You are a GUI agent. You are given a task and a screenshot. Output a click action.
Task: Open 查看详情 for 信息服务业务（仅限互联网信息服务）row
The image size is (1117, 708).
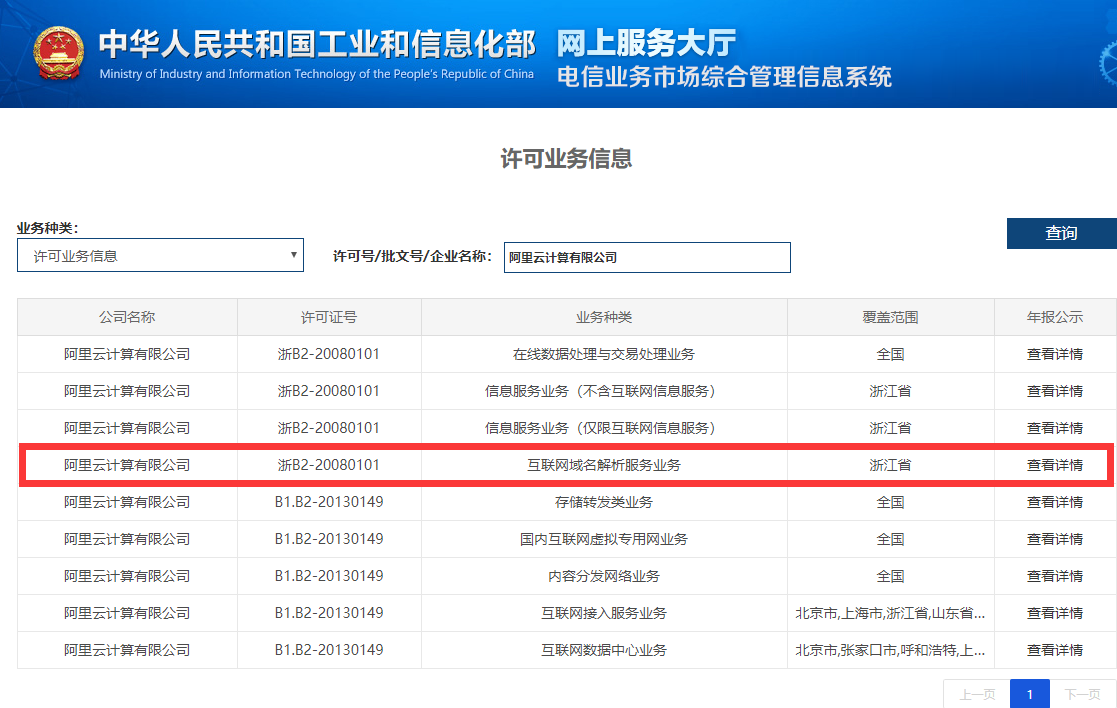coord(1054,428)
